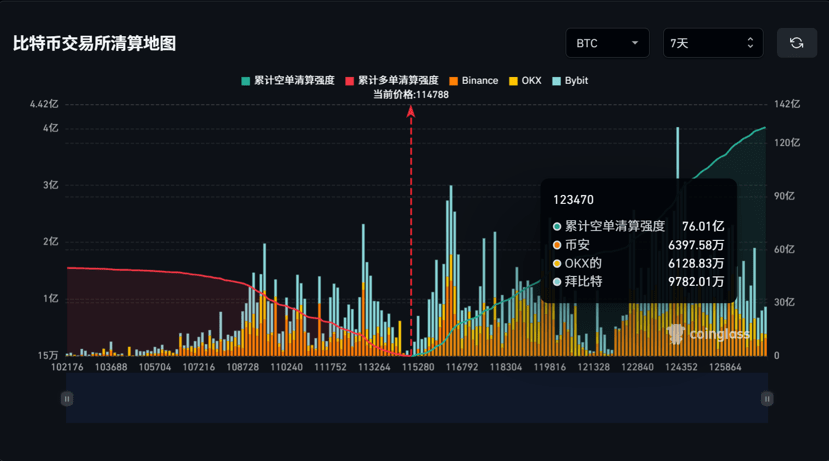Click tooltip value 76.01亿
Image resolution: width=829 pixels, height=461 pixels.
[x=703, y=226]
